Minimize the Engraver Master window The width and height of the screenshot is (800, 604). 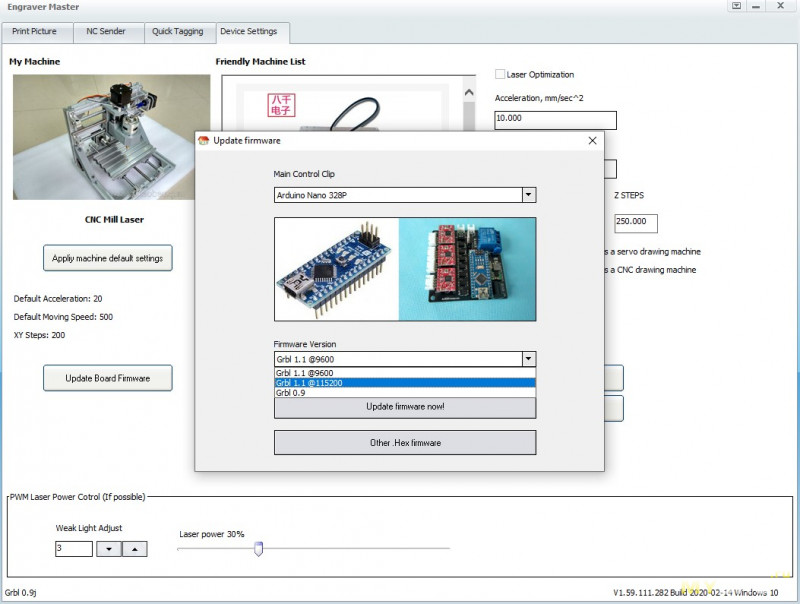tap(756, 6)
